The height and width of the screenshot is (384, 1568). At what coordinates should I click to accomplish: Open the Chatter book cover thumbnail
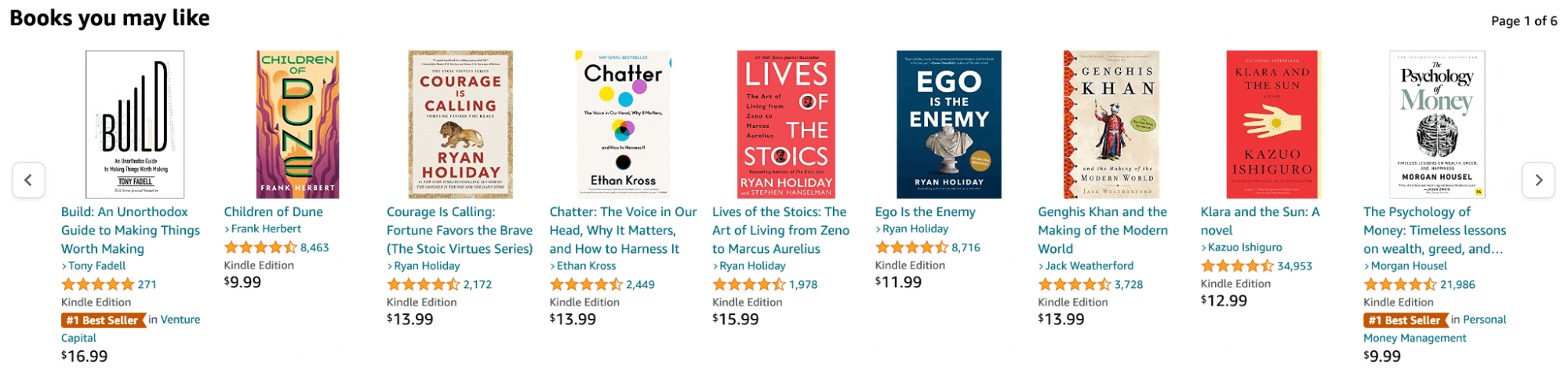[x=624, y=124]
